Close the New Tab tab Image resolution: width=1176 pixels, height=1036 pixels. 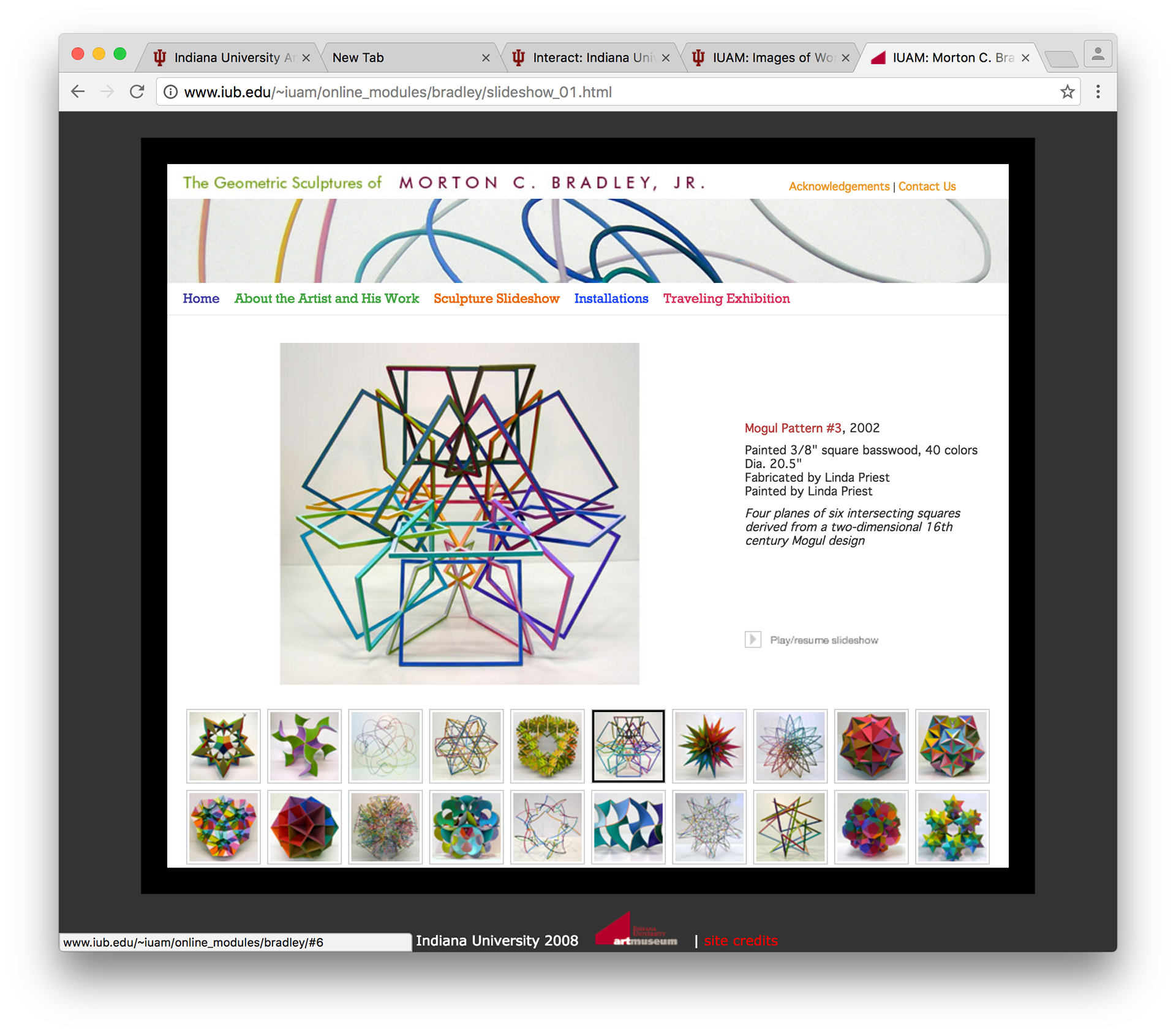point(486,58)
